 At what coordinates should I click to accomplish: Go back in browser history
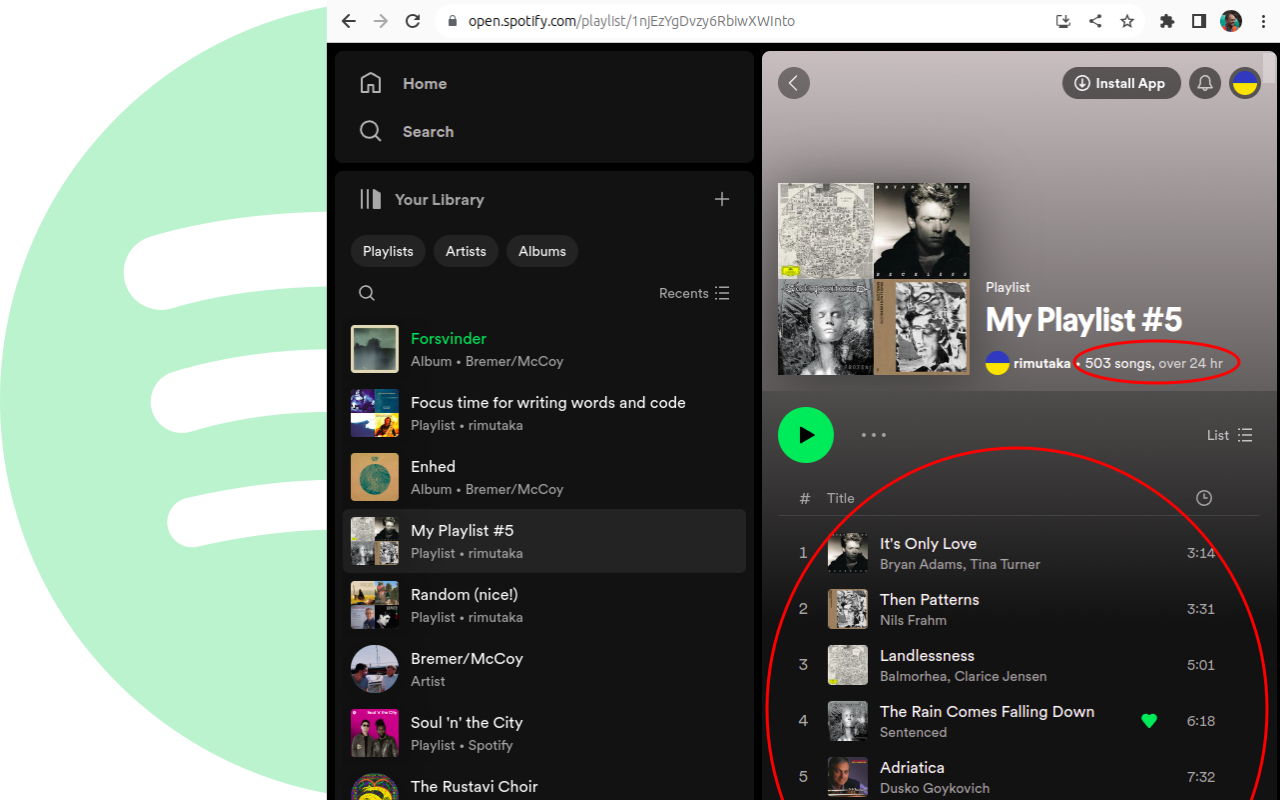[348, 21]
